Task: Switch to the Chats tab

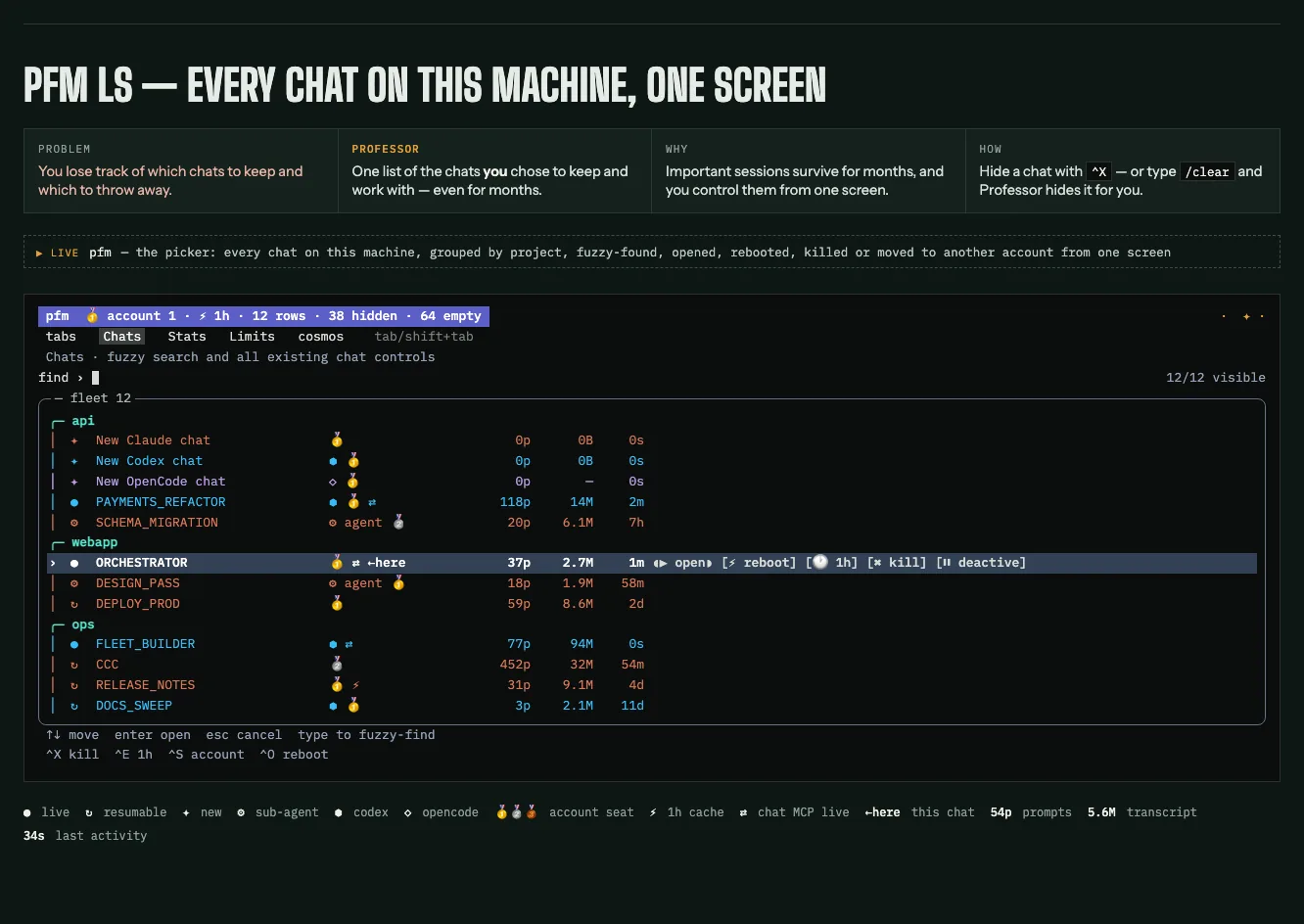Action: (x=122, y=337)
